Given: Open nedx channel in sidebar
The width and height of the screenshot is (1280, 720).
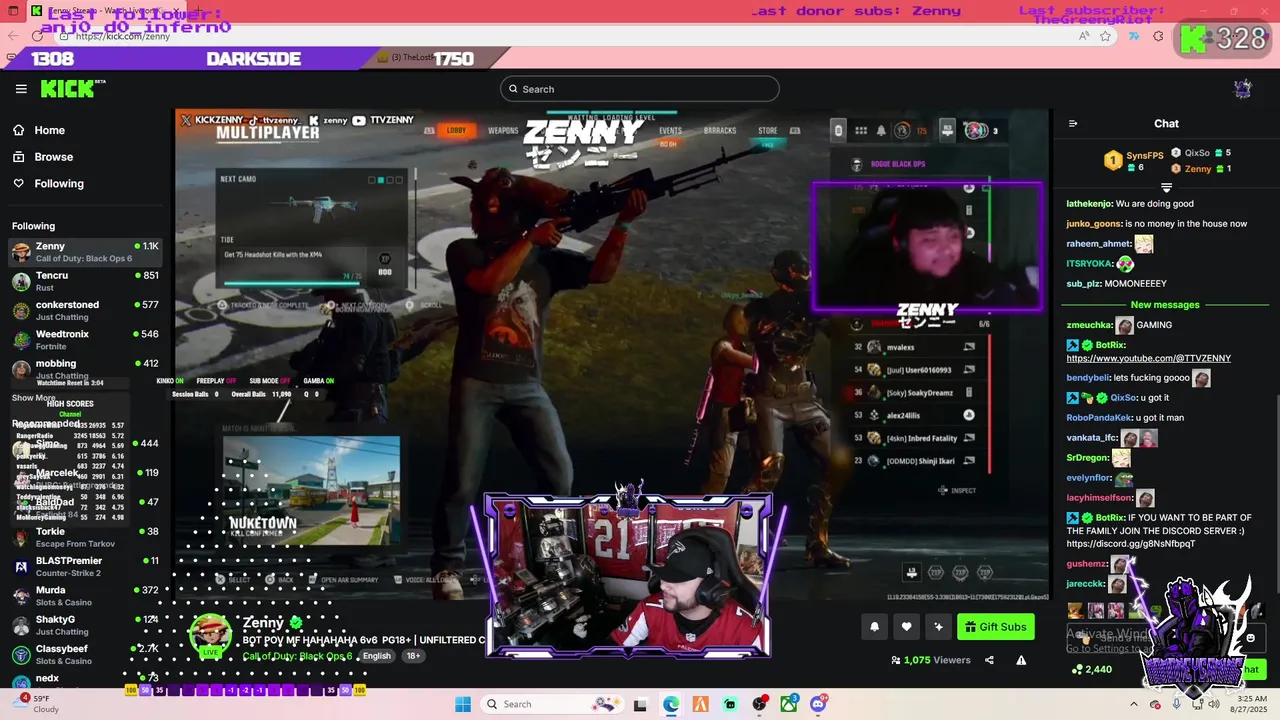Looking at the screenshot, I should 85,678.
